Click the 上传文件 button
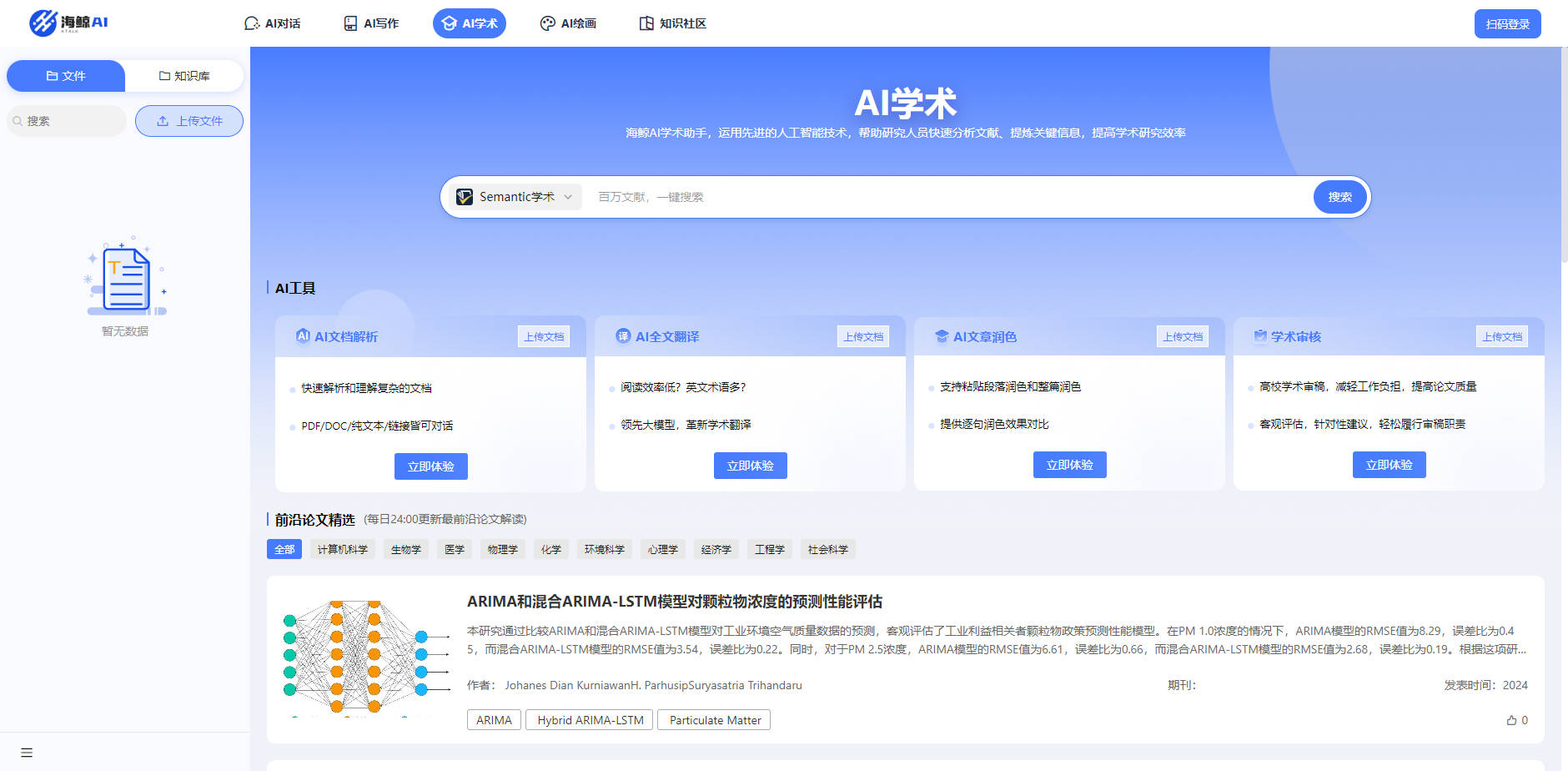This screenshot has width=1568, height=771. (x=189, y=121)
